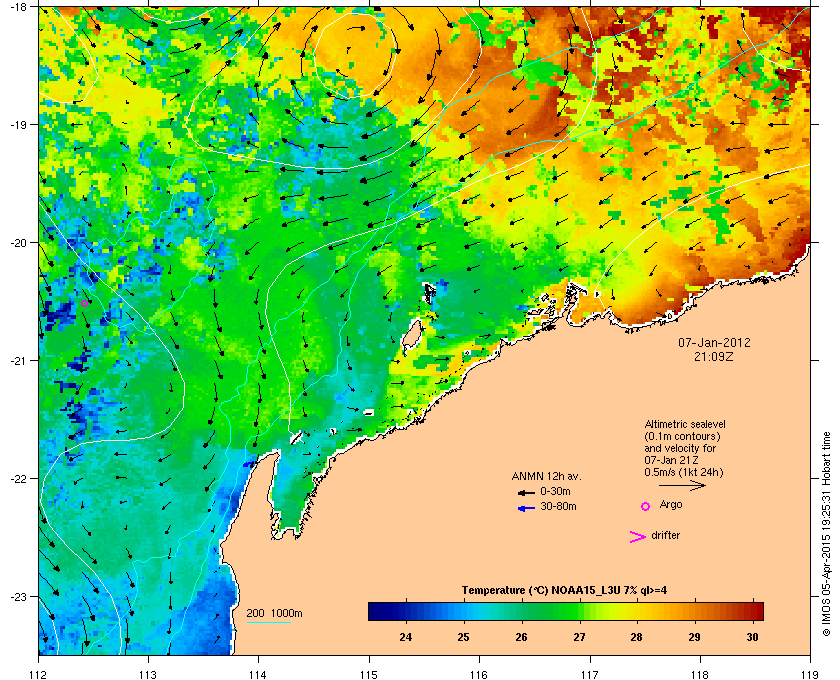Click the '0.5m/s (1kt 24h)' text
The height and width of the screenshot is (680, 840).
coord(684,473)
